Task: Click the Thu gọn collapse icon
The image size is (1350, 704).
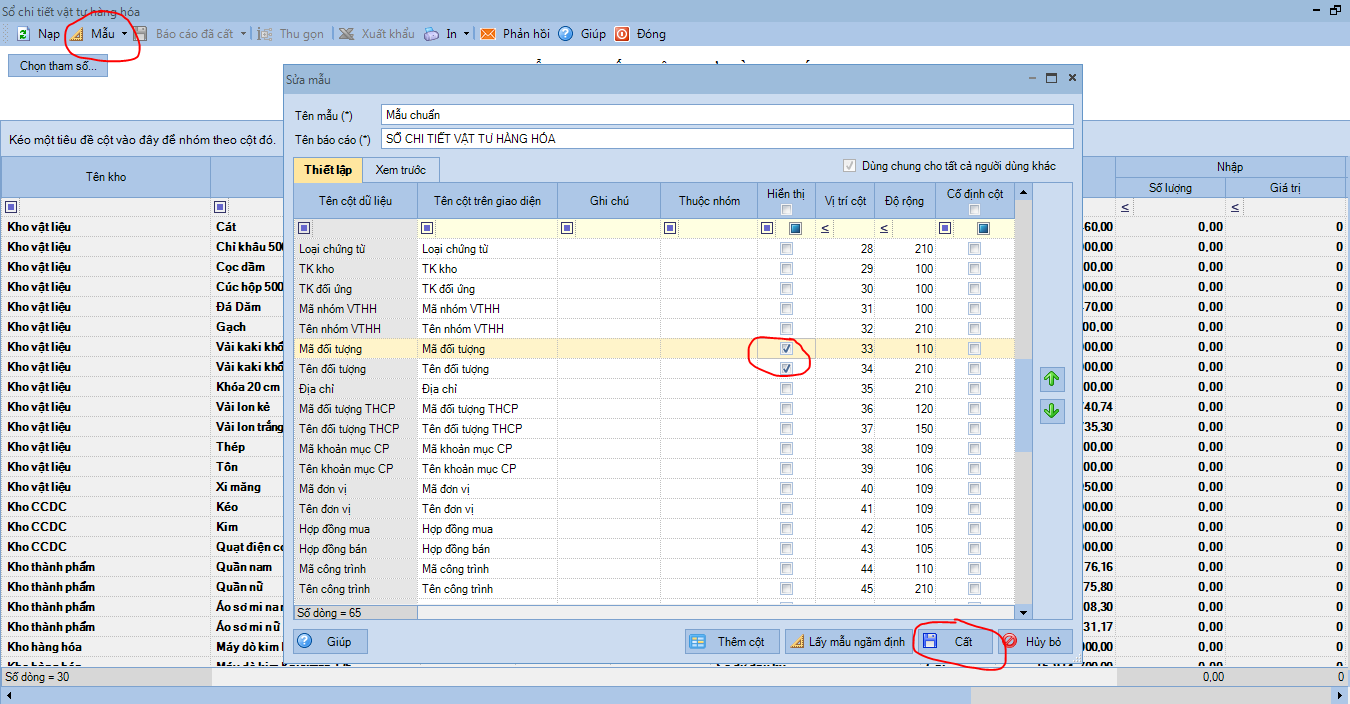Action: pos(265,34)
